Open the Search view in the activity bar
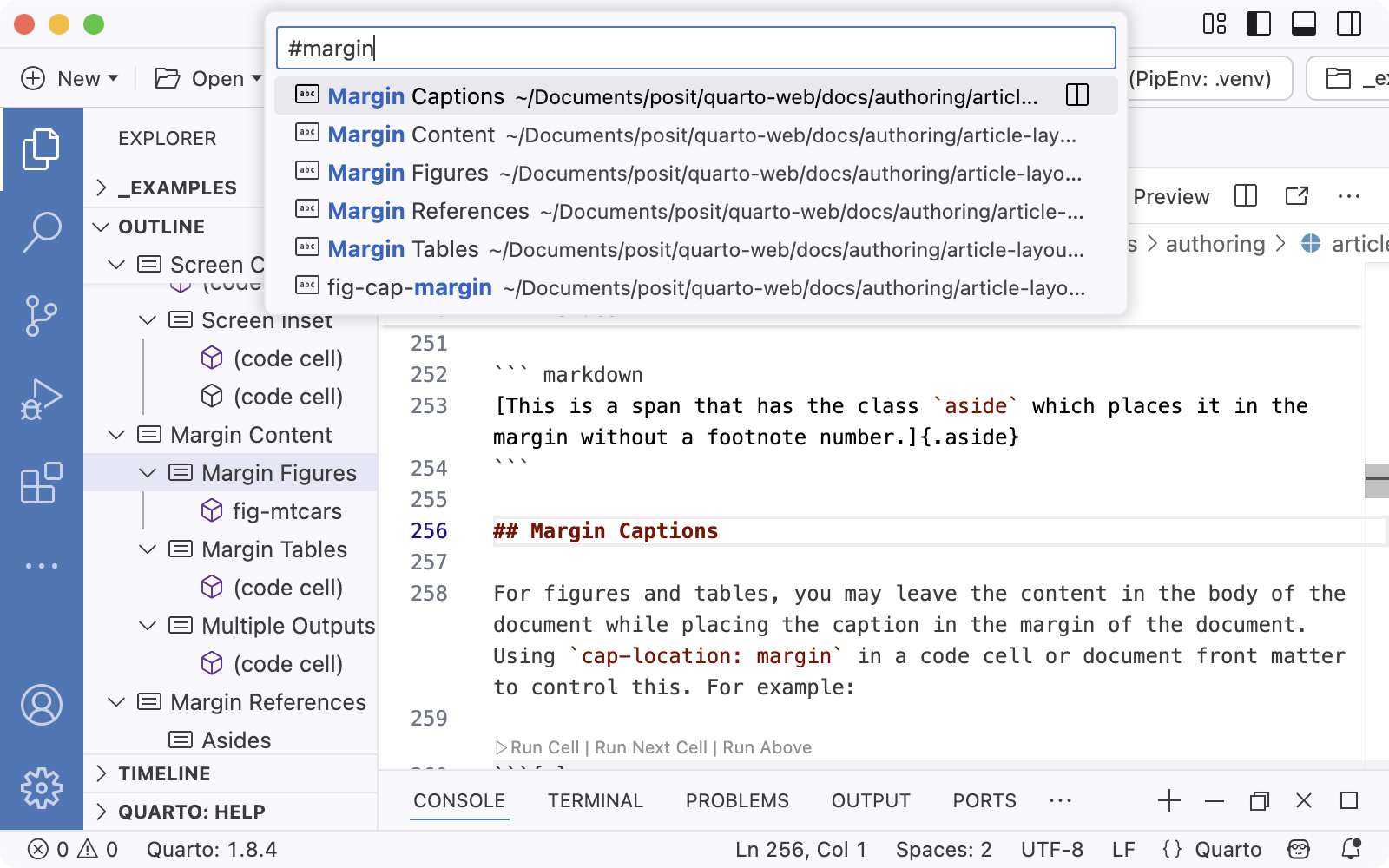Image resolution: width=1389 pixels, height=868 pixels. click(43, 232)
